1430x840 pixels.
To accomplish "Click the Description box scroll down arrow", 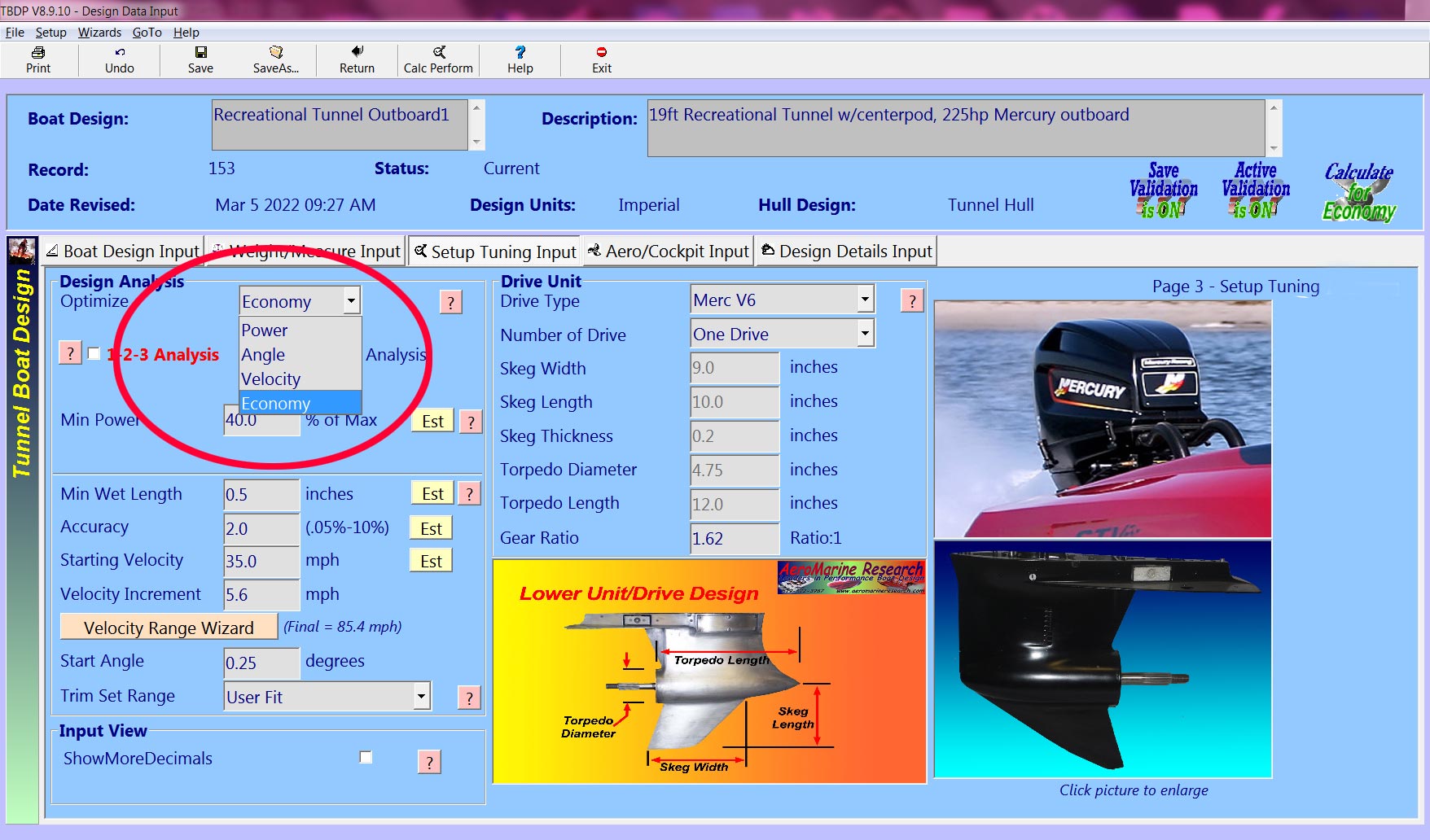I will click(1274, 149).
